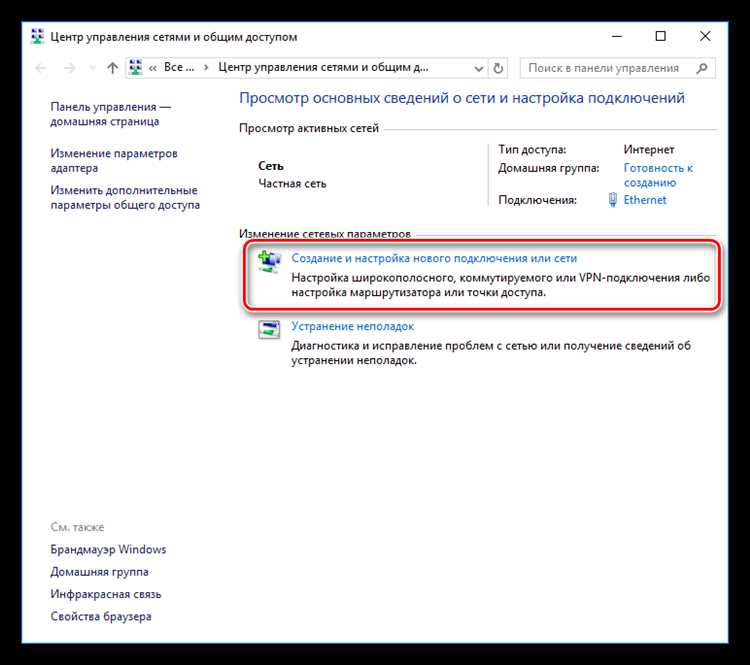Open the recent locations dropdown arrow
Screen dimensions: 750x665
[x=92, y=68]
